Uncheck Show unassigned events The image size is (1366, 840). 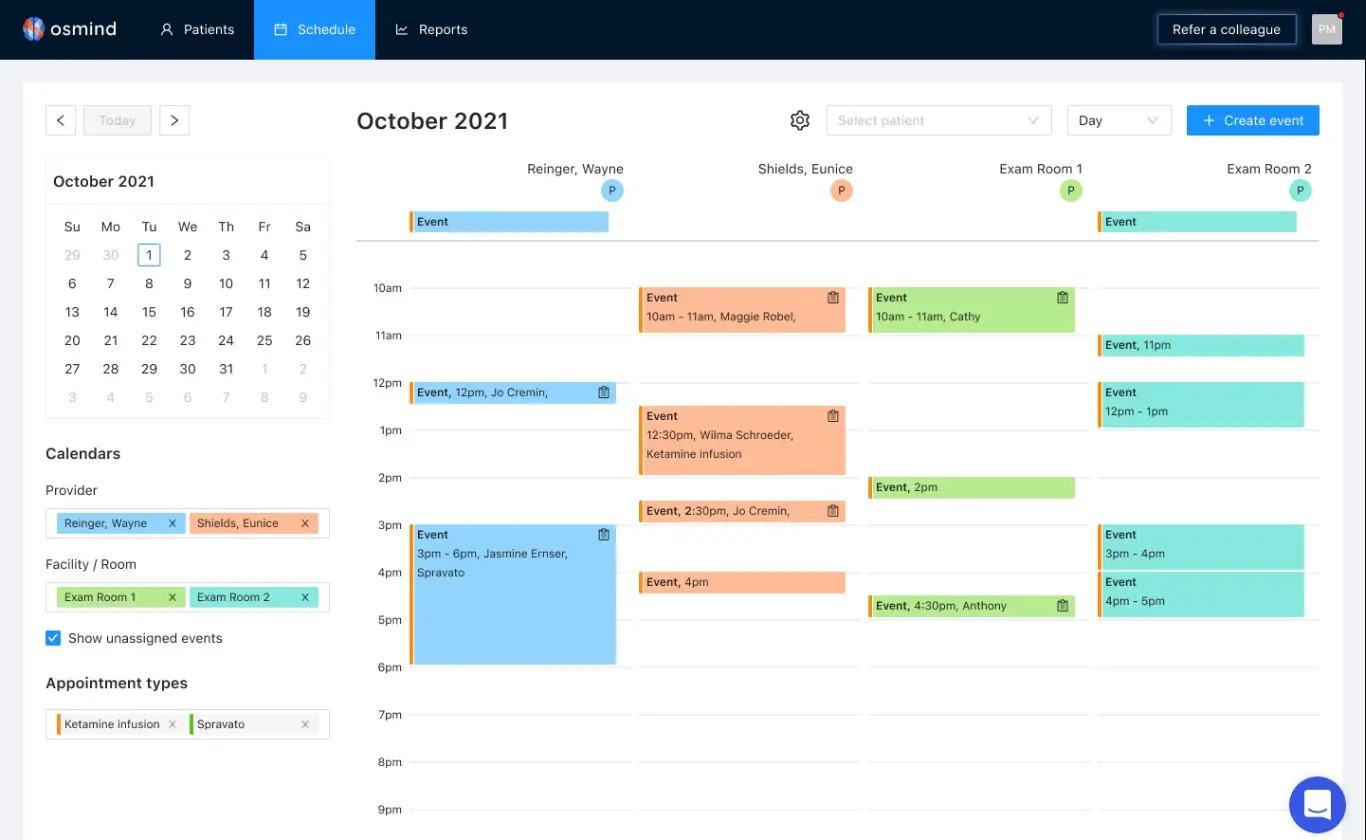[52, 638]
